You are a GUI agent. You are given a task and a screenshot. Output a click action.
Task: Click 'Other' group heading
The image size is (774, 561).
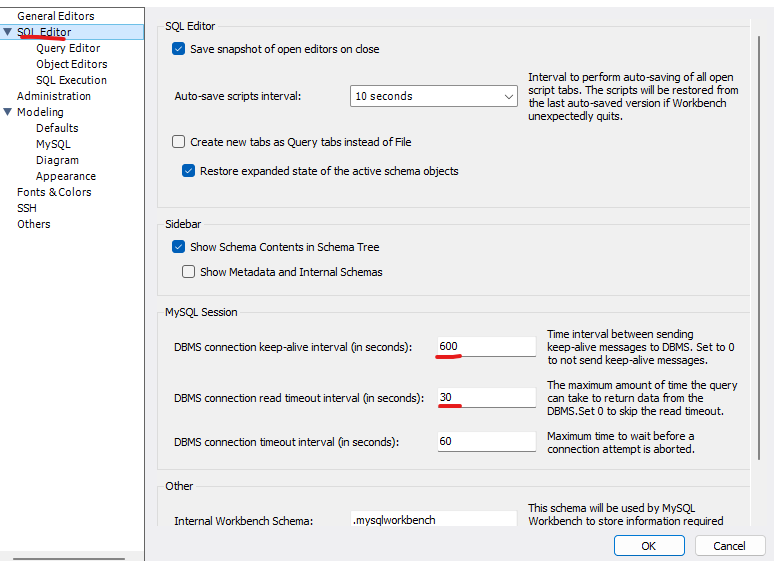[x=179, y=486]
